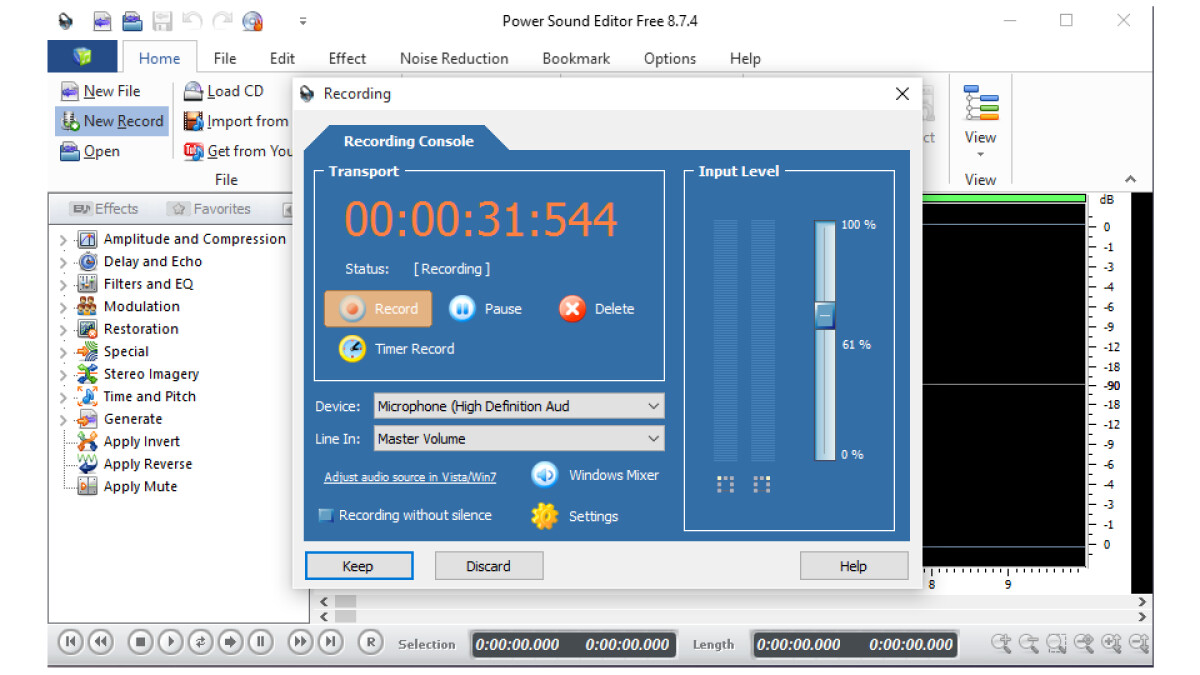Jump to end with go-to-end button
This screenshot has width=1200, height=675.
click(x=330, y=642)
